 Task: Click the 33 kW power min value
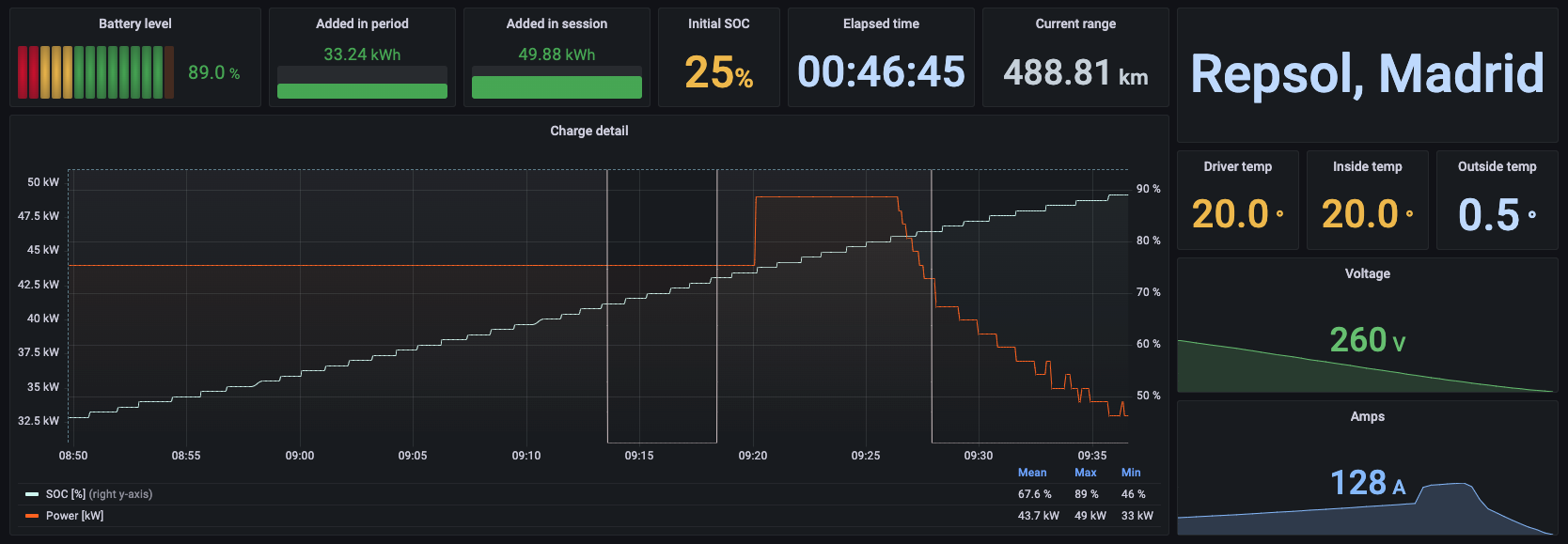coord(1137,516)
